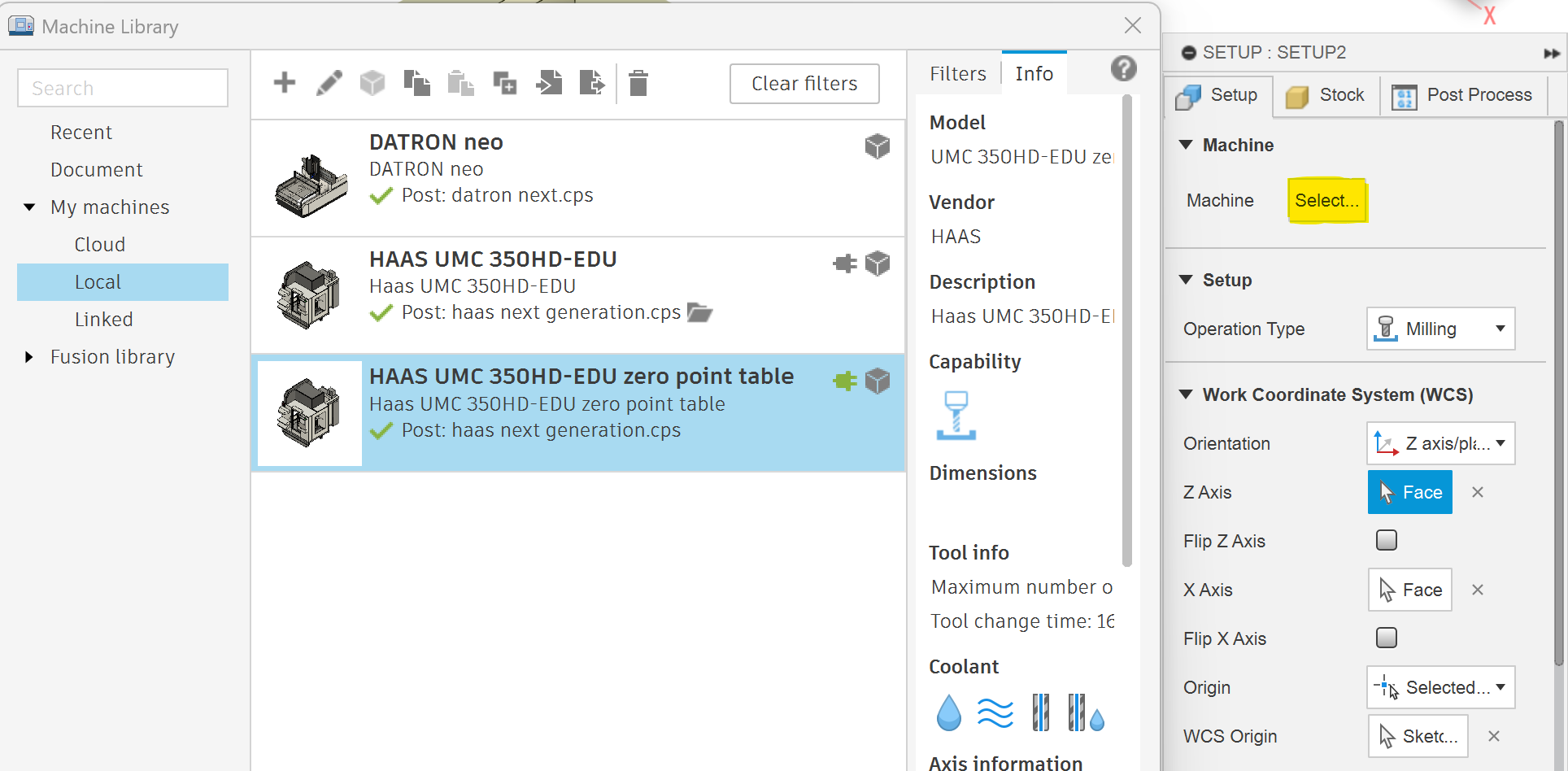Delete machine using the trash icon
The height and width of the screenshot is (771, 1568).
(638, 83)
